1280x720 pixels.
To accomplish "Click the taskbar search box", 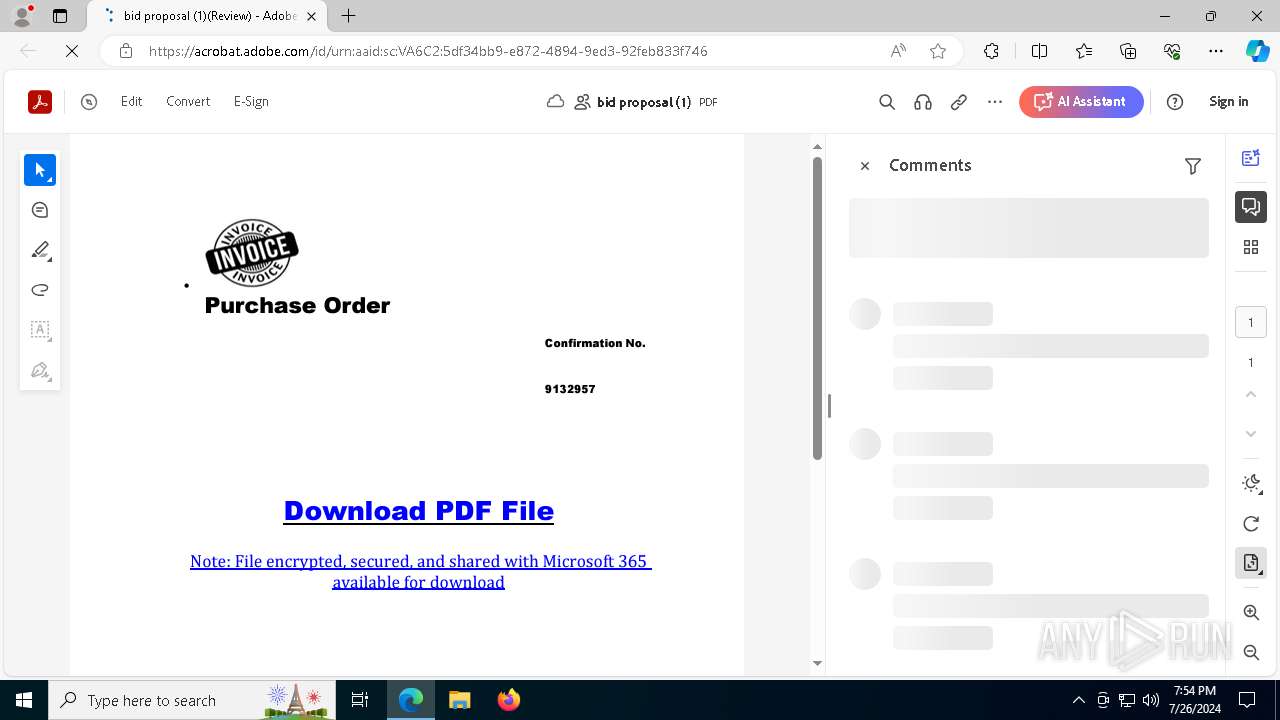I will pyautogui.click(x=192, y=700).
